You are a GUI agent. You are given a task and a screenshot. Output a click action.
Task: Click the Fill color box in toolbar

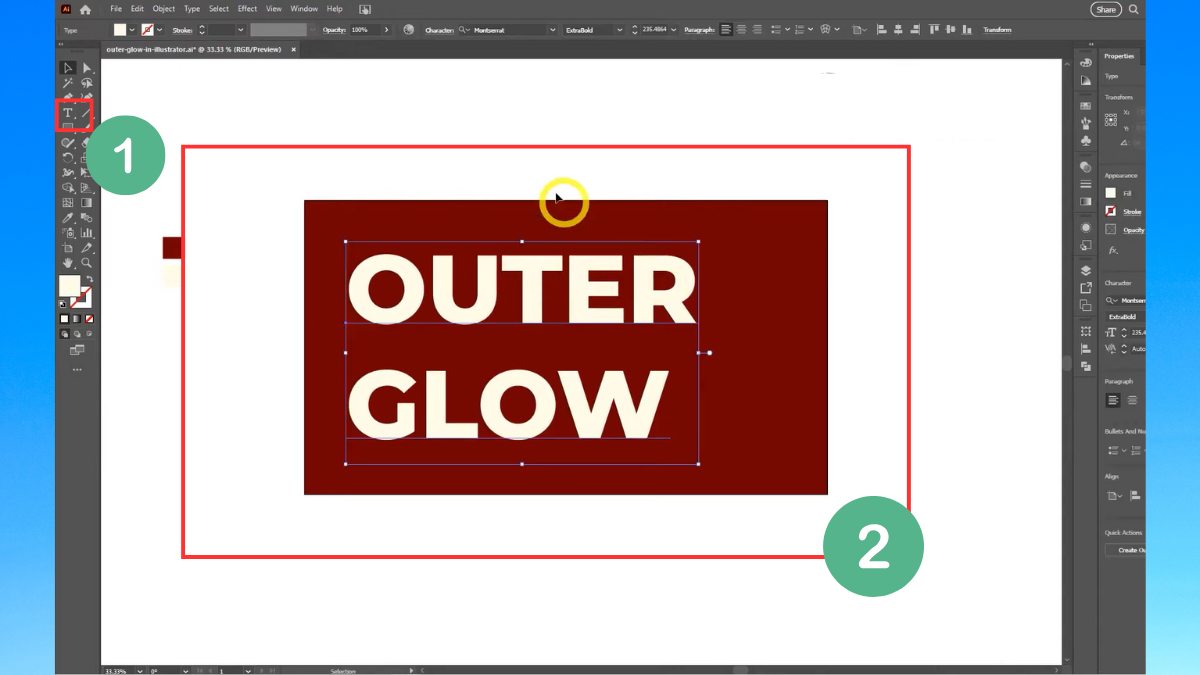tap(68, 286)
